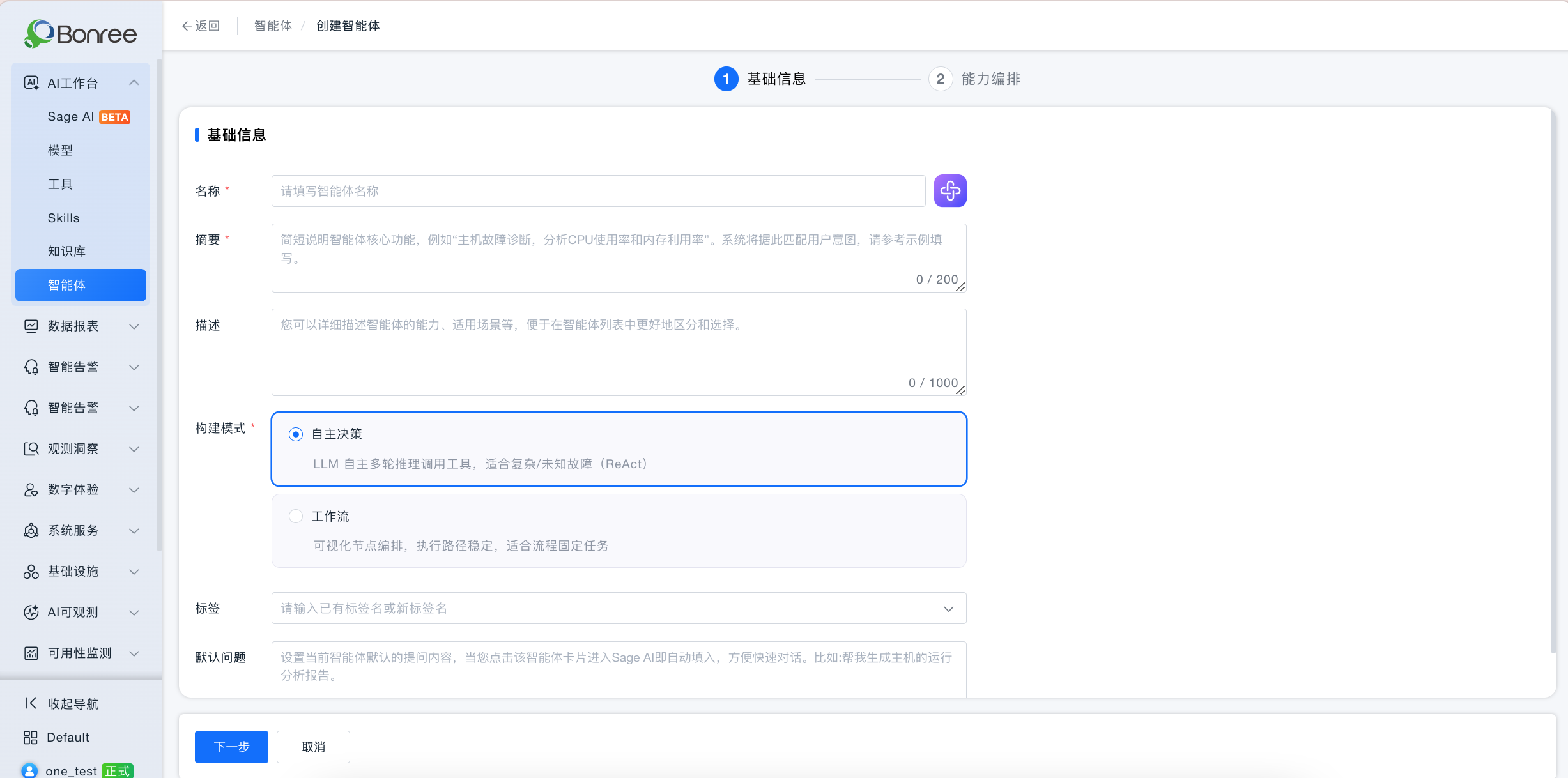1568x778 pixels.
Task: Click the 返回 back arrow
Action: point(187,26)
